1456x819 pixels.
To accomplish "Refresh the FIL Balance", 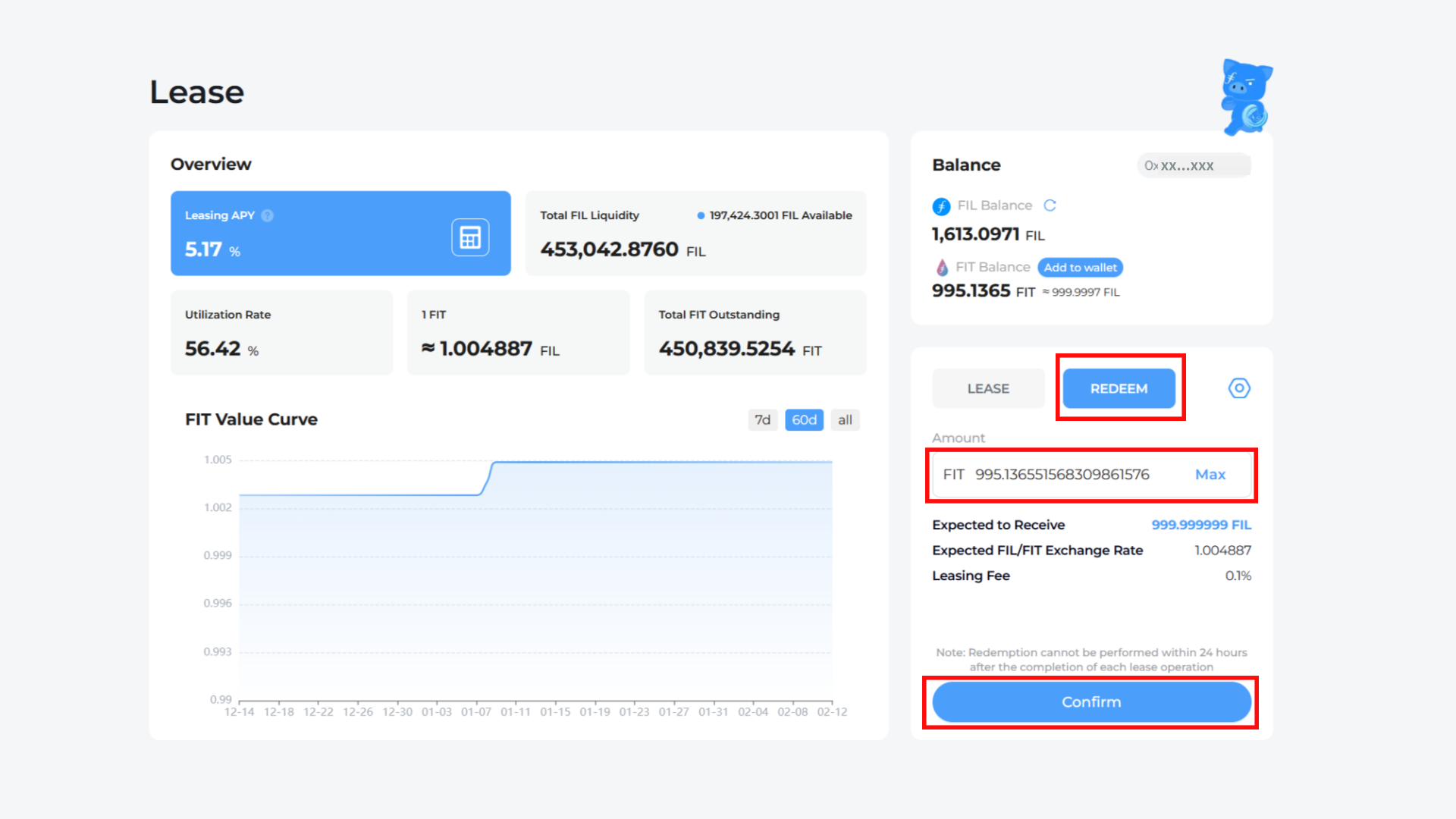I will point(1050,206).
